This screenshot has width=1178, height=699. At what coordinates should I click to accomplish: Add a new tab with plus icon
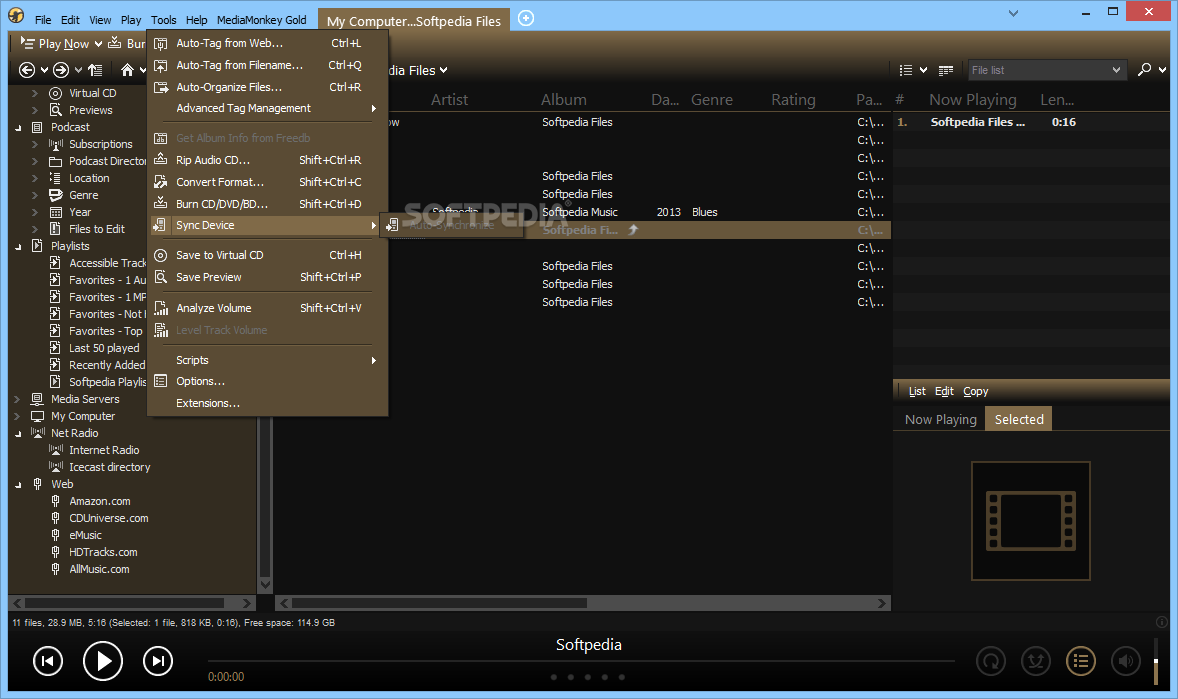pyautogui.click(x=526, y=18)
